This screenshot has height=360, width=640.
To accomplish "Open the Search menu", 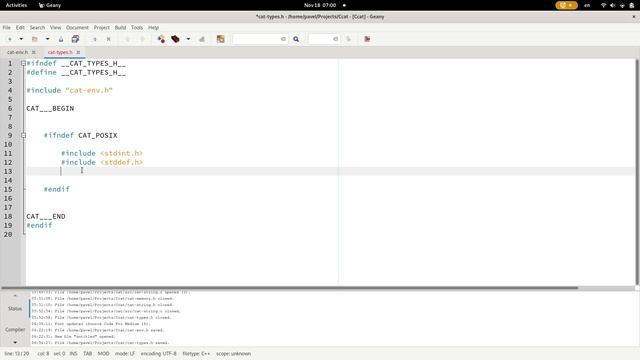I will pyautogui.click(x=37, y=27).
